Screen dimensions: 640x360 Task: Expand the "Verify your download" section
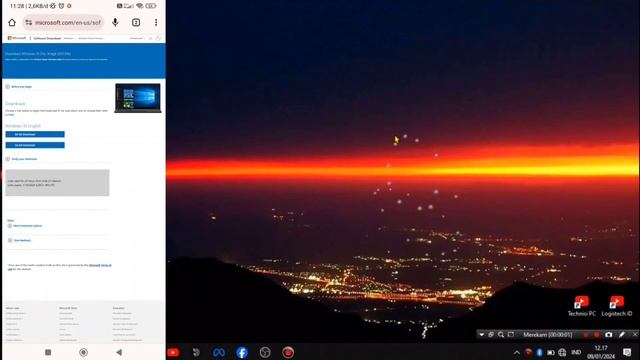pyautogui.click(x=21, y=159)
